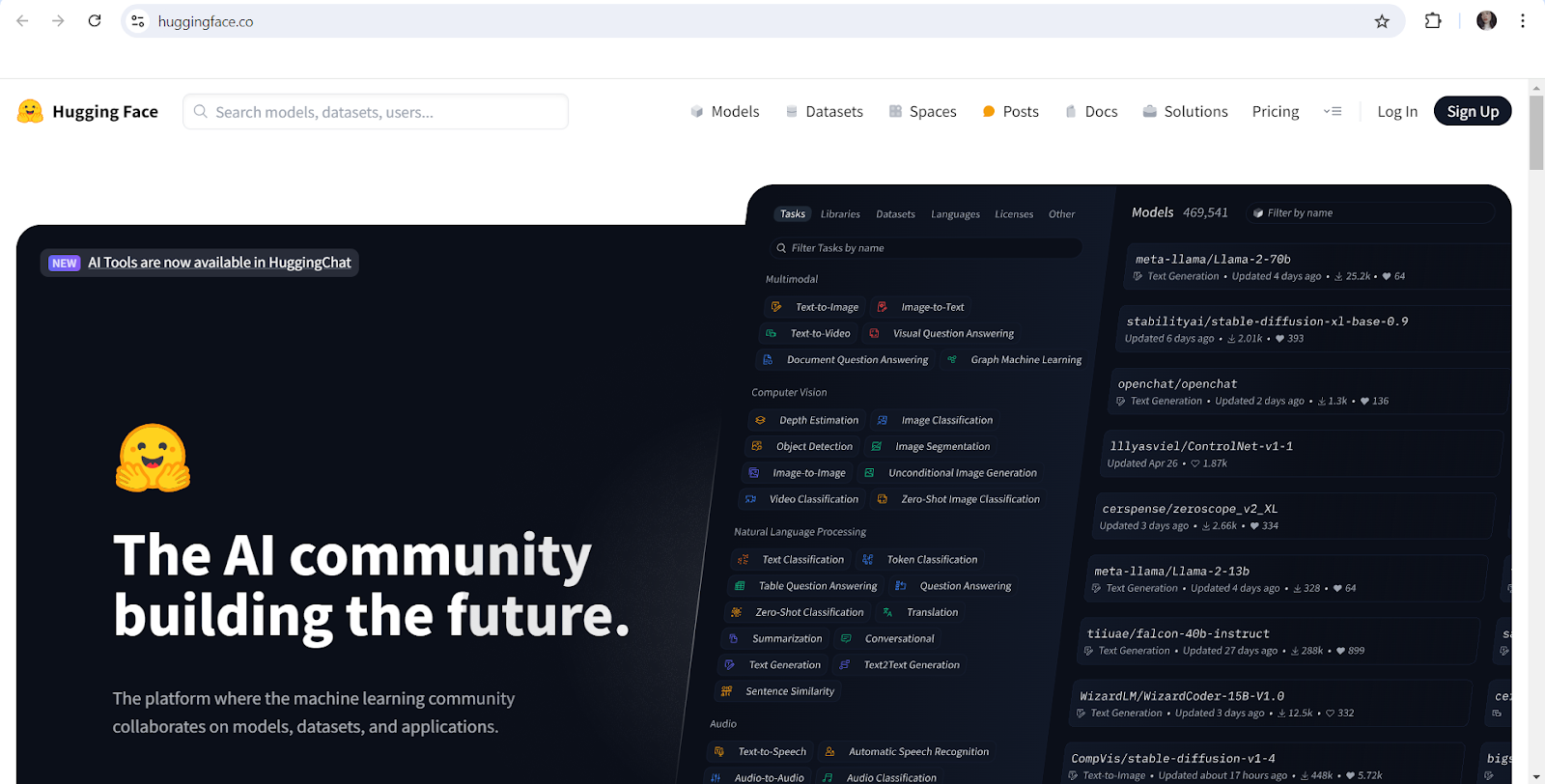Switch to the Libraries filter tab

(x=840, y=214)
